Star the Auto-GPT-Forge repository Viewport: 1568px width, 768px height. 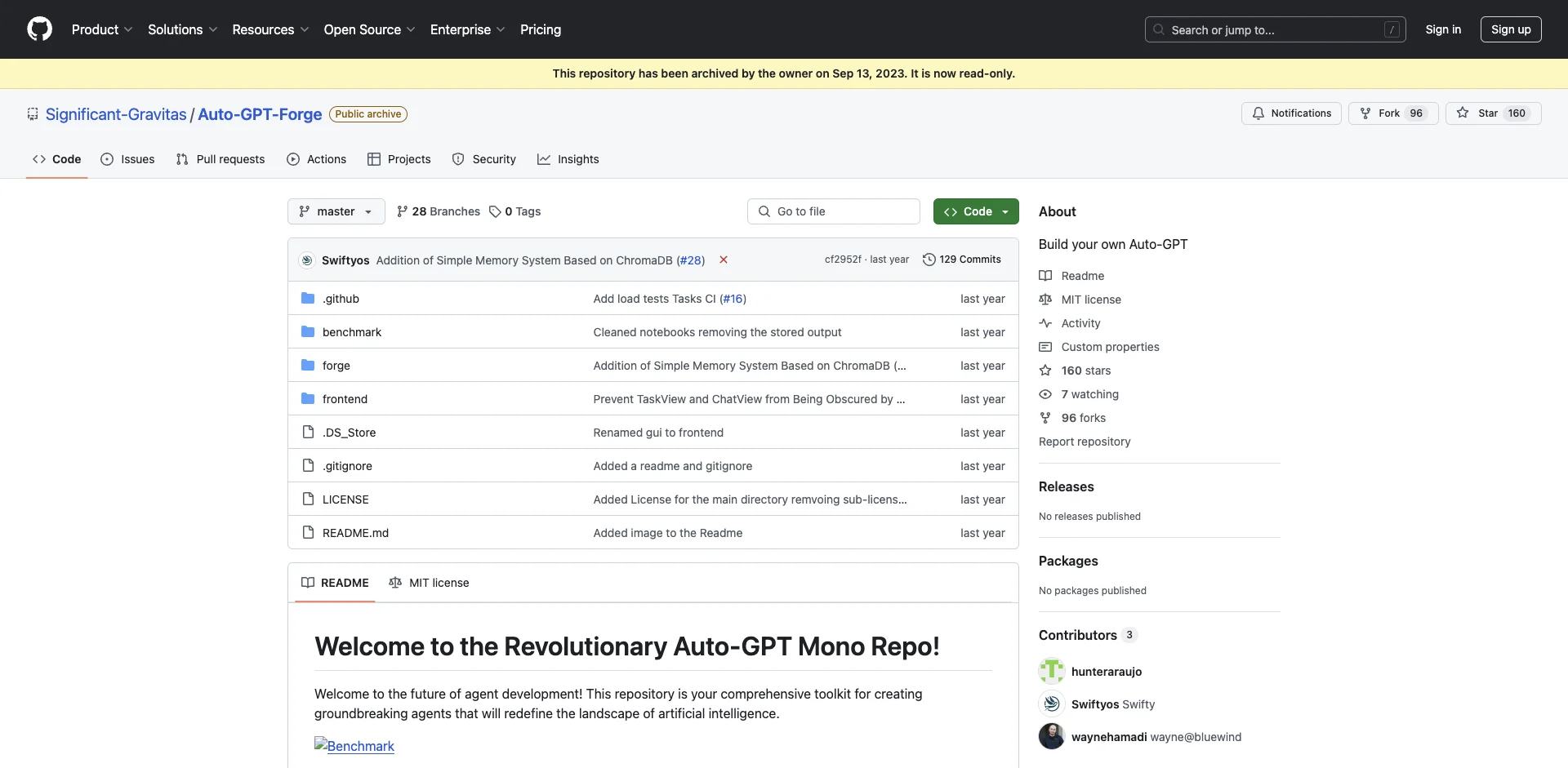[1493, 113]
